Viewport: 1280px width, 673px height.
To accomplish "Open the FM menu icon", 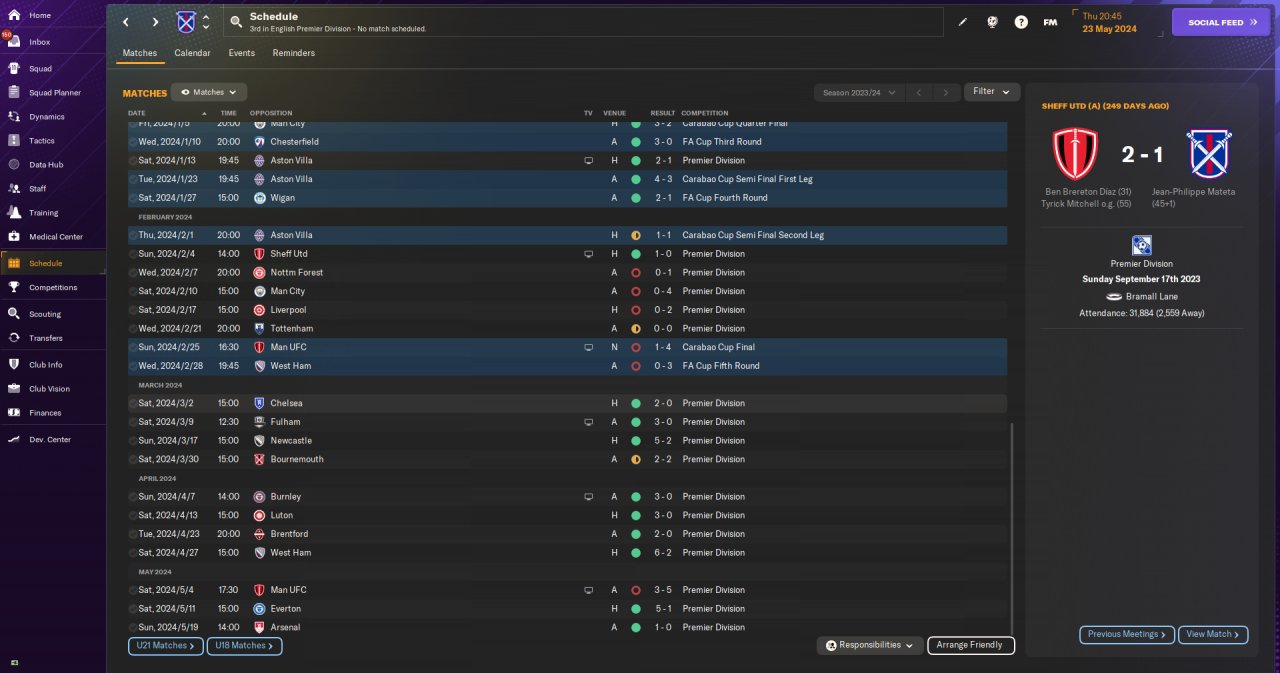I will (x=1050, y=22).
